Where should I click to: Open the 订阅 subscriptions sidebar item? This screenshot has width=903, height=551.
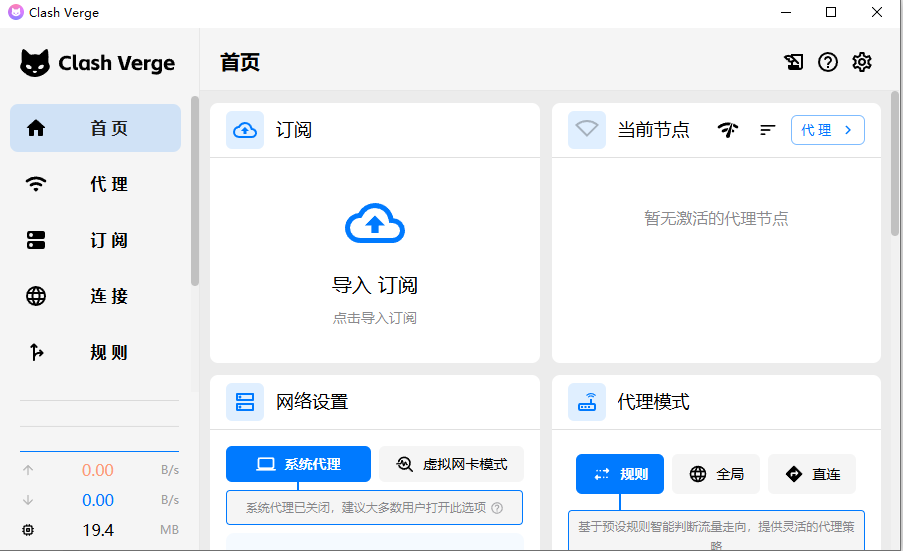click(x=96, y=240)
